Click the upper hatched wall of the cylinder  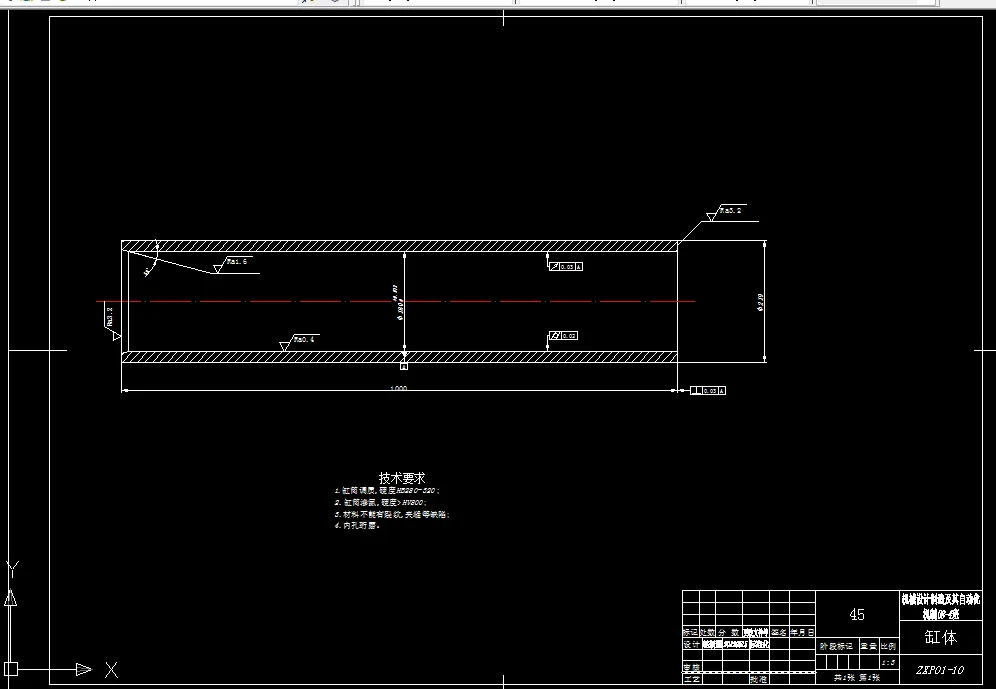[x=400, y=246]
